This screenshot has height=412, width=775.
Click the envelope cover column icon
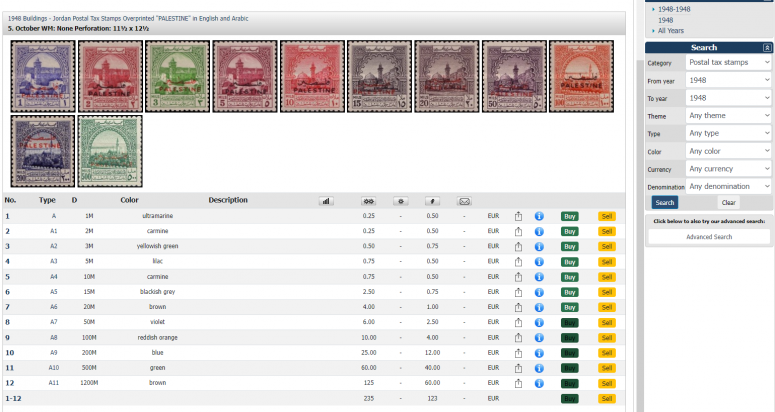(x=464, y=201)
